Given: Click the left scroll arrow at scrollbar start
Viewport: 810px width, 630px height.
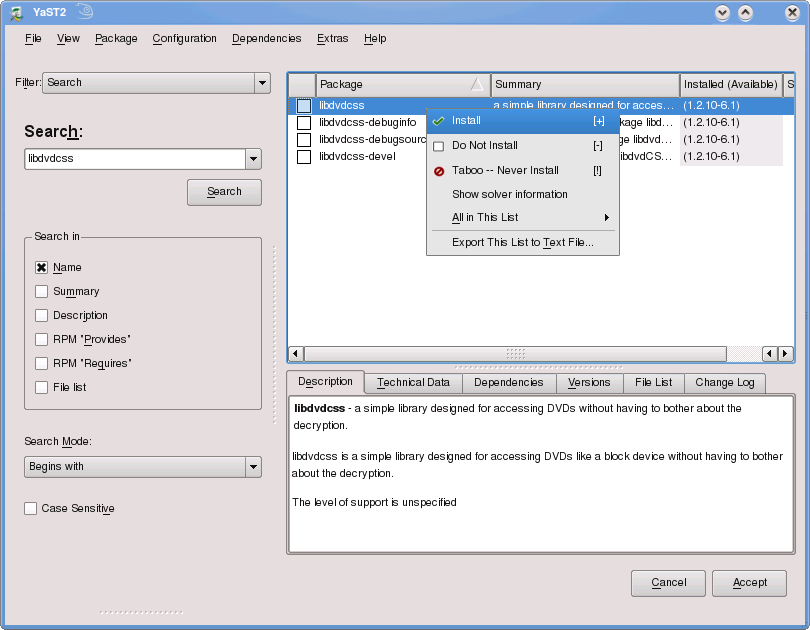Looking at the screenshot, I should pos(295,354).
